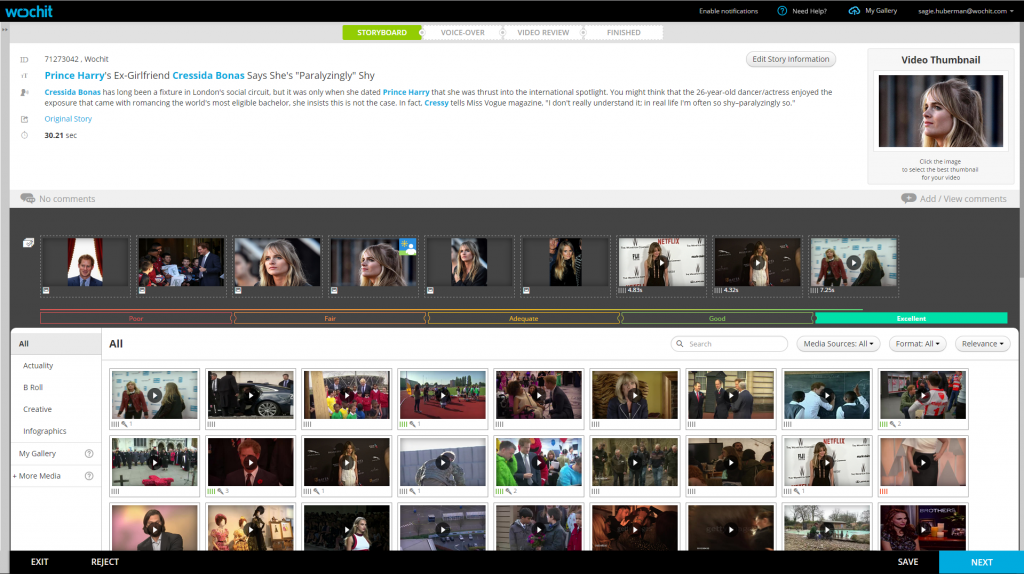Click the EXIT button
The width and height of the screenshot is (1024, 574).
click(x=40, y=562)
